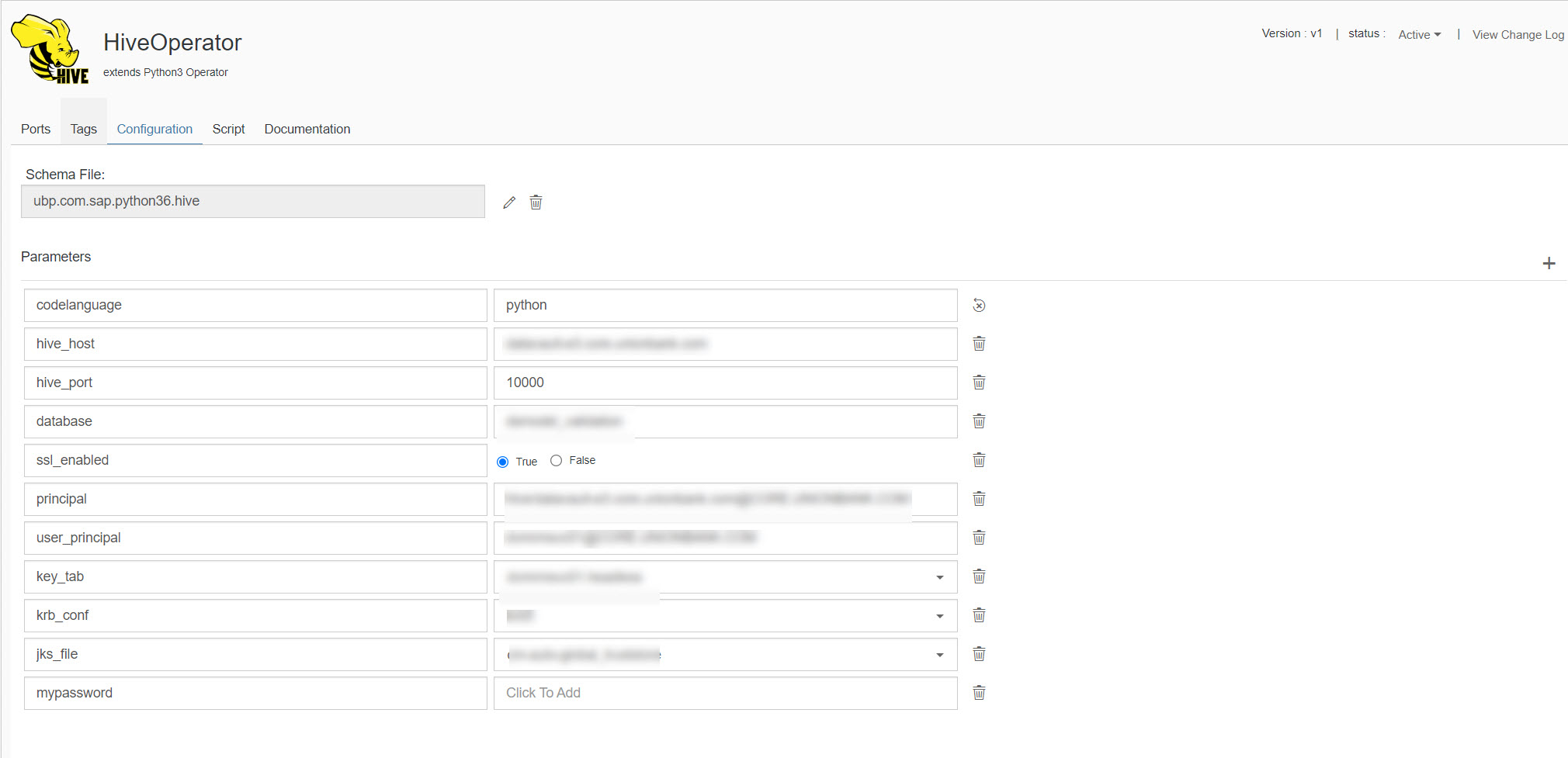Viewport: 1568px width, 758px height.
Task: Click the hive_port name field
Action: coord(255,382)
